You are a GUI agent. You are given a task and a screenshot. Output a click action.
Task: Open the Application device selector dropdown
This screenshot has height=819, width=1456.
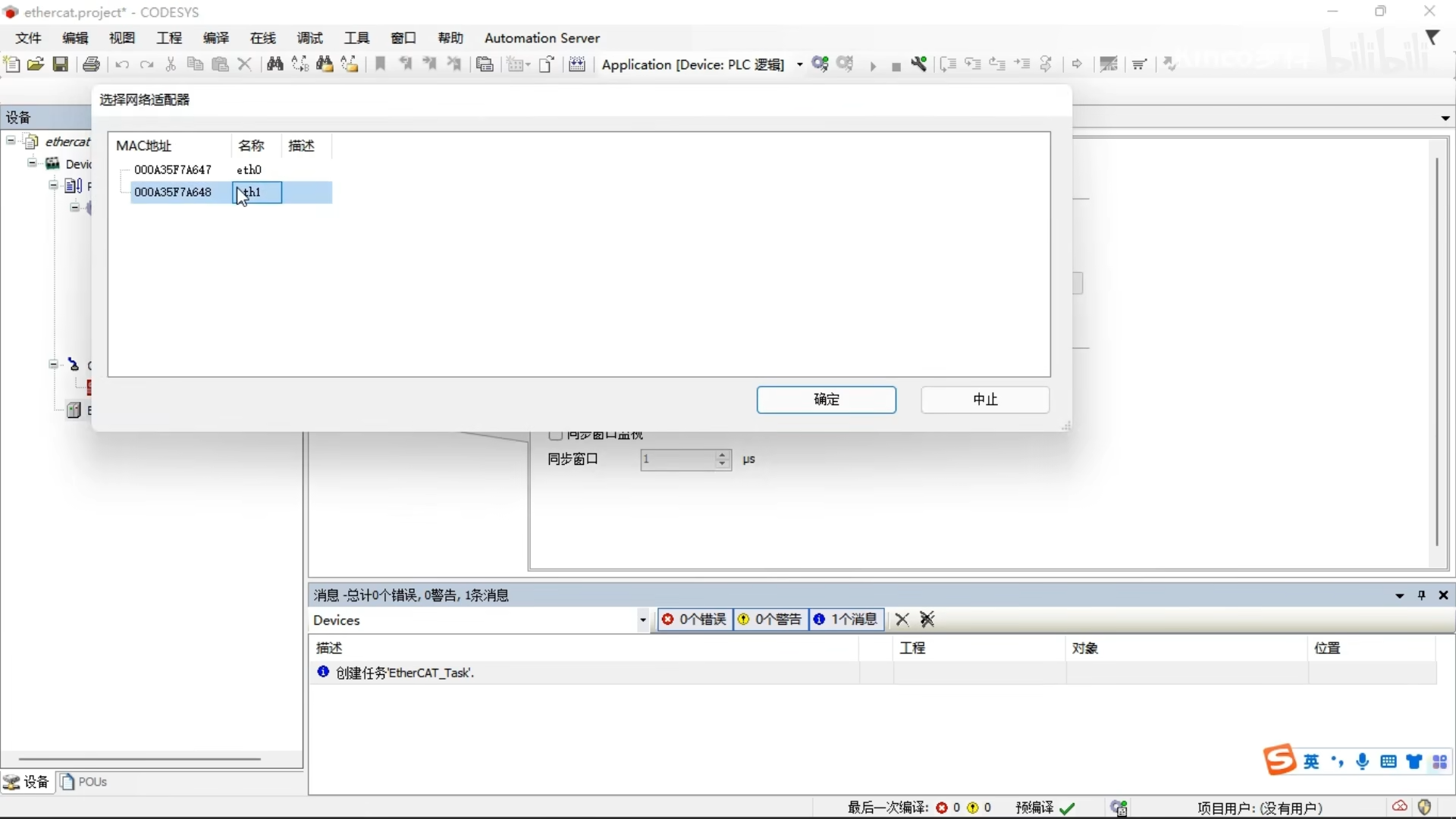(800, 65)
